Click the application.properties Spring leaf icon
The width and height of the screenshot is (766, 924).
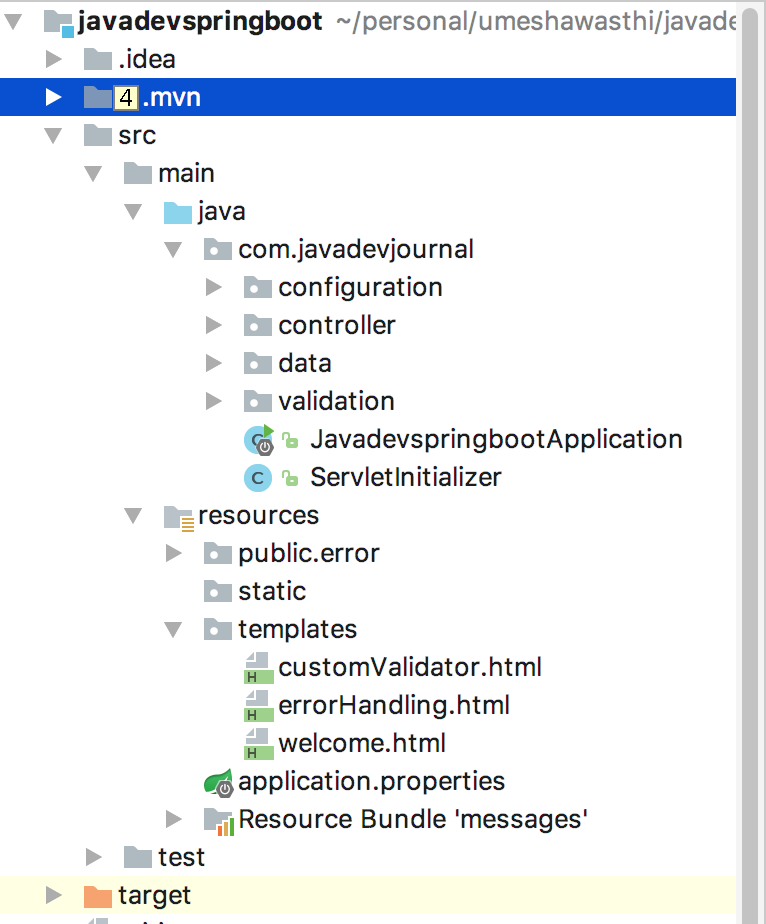tap(218, 782)
